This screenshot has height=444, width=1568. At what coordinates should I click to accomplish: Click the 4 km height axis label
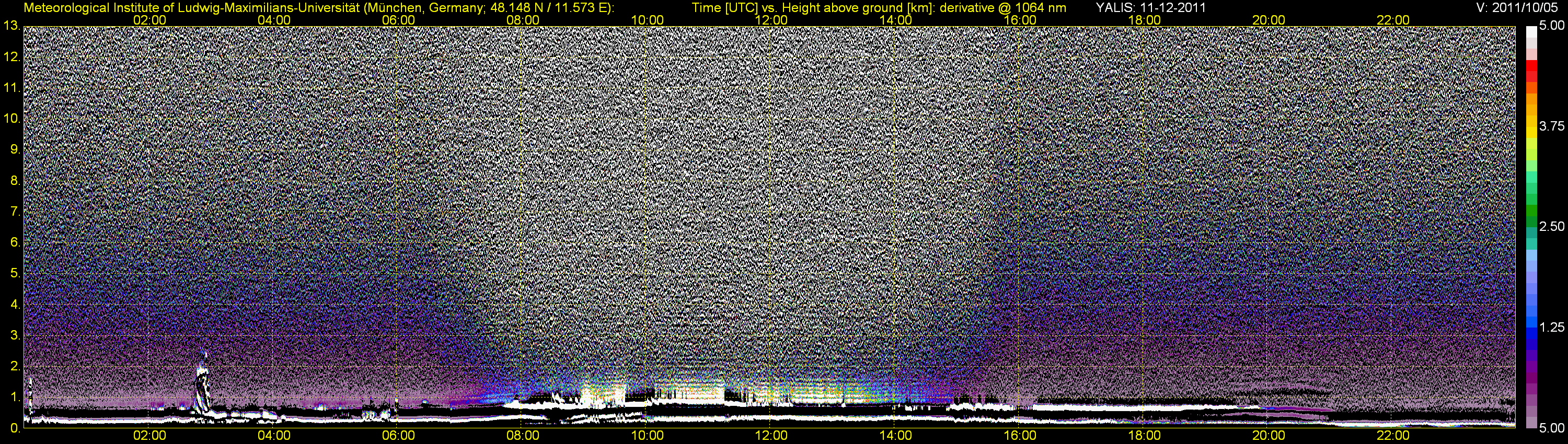[x=15, y=305]
